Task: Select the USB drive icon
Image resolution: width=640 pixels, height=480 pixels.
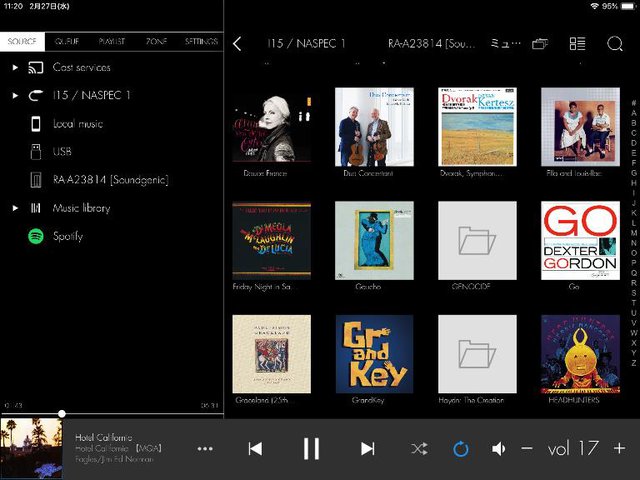Action: point(36,152)
